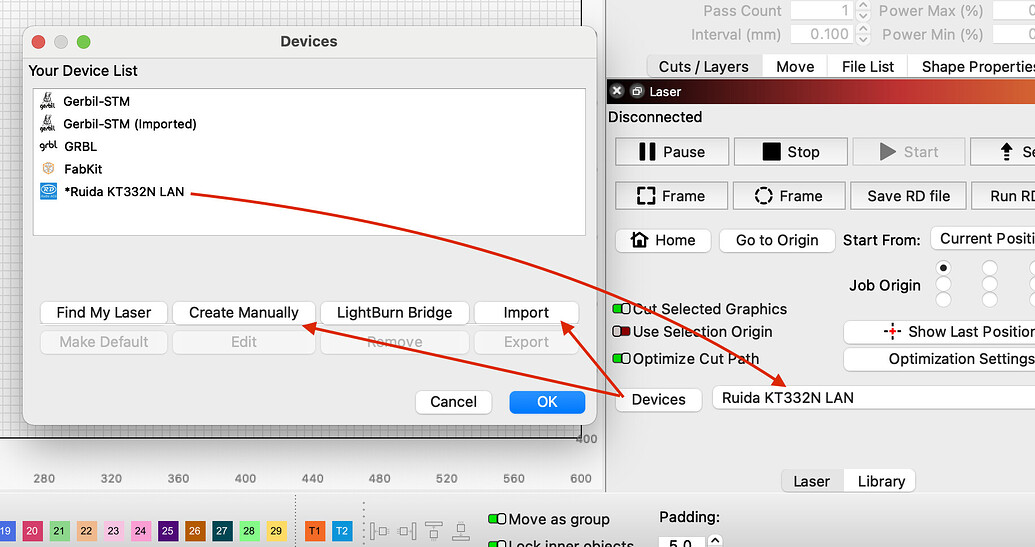Select the center Job Origin radio
This screenshot has height=547, width=1035.
tap(989, 284)
